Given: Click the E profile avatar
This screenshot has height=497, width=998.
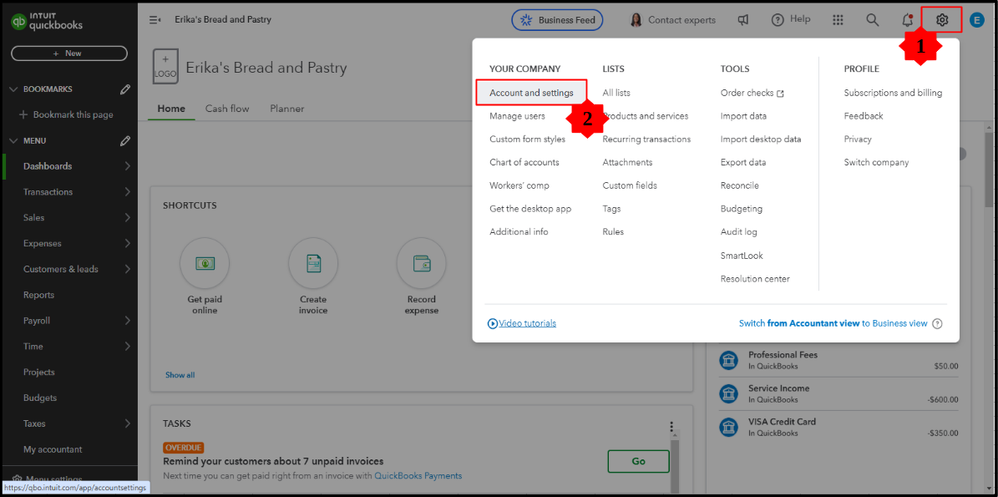Looking at the screenshot, I should click(x=976, y=20).
